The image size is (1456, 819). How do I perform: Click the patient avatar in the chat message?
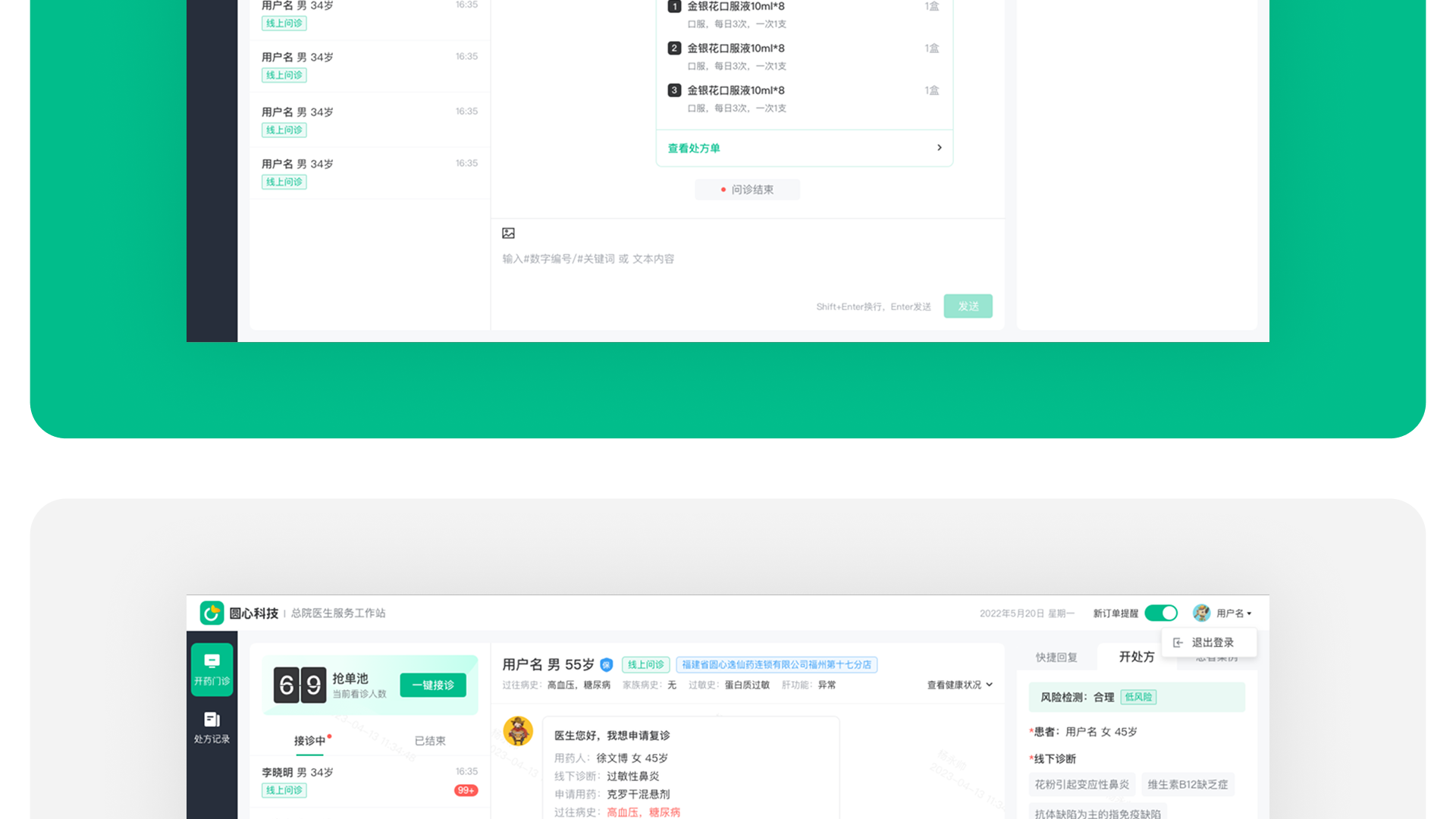518,731
